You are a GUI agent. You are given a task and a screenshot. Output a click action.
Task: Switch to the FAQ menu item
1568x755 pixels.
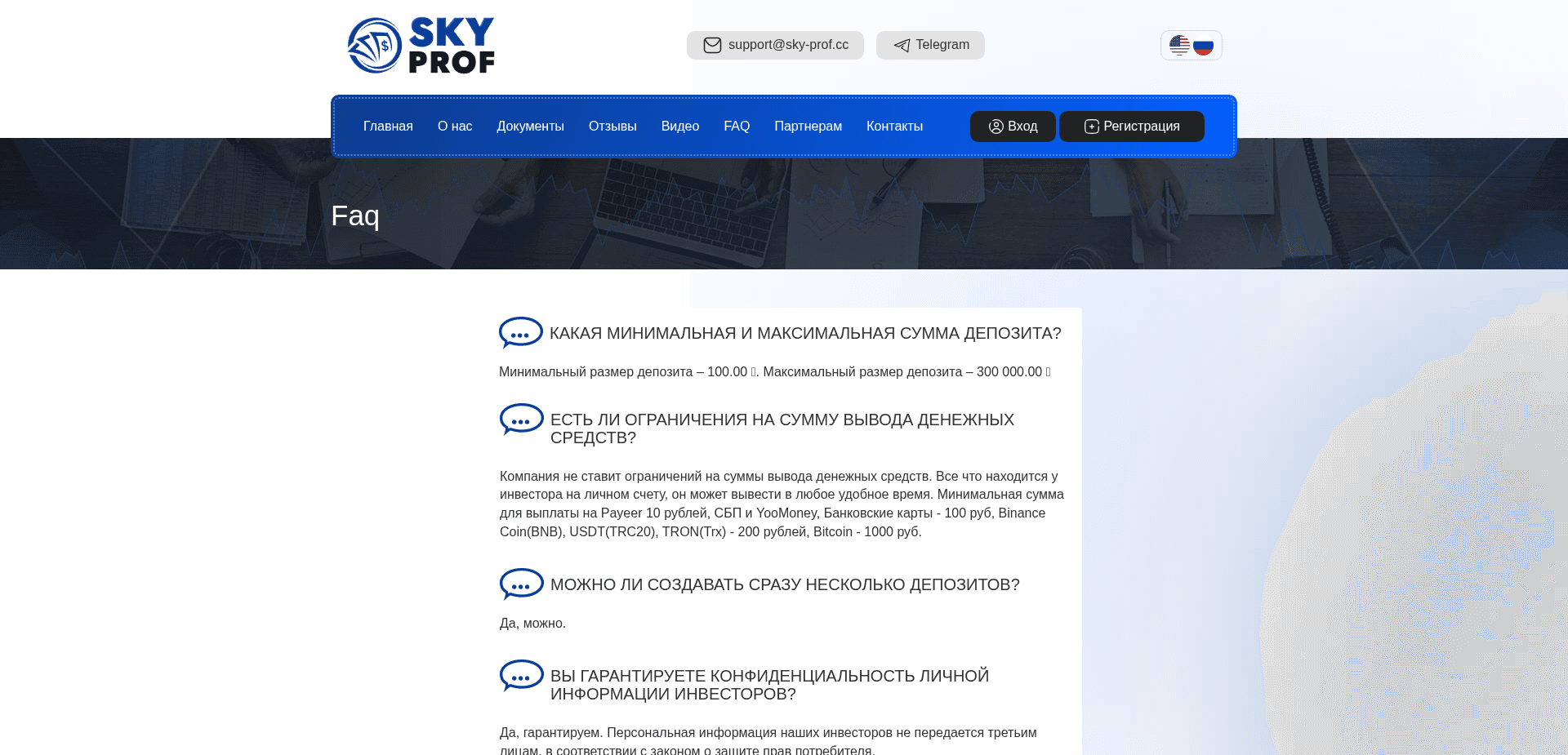coord(737,127)
